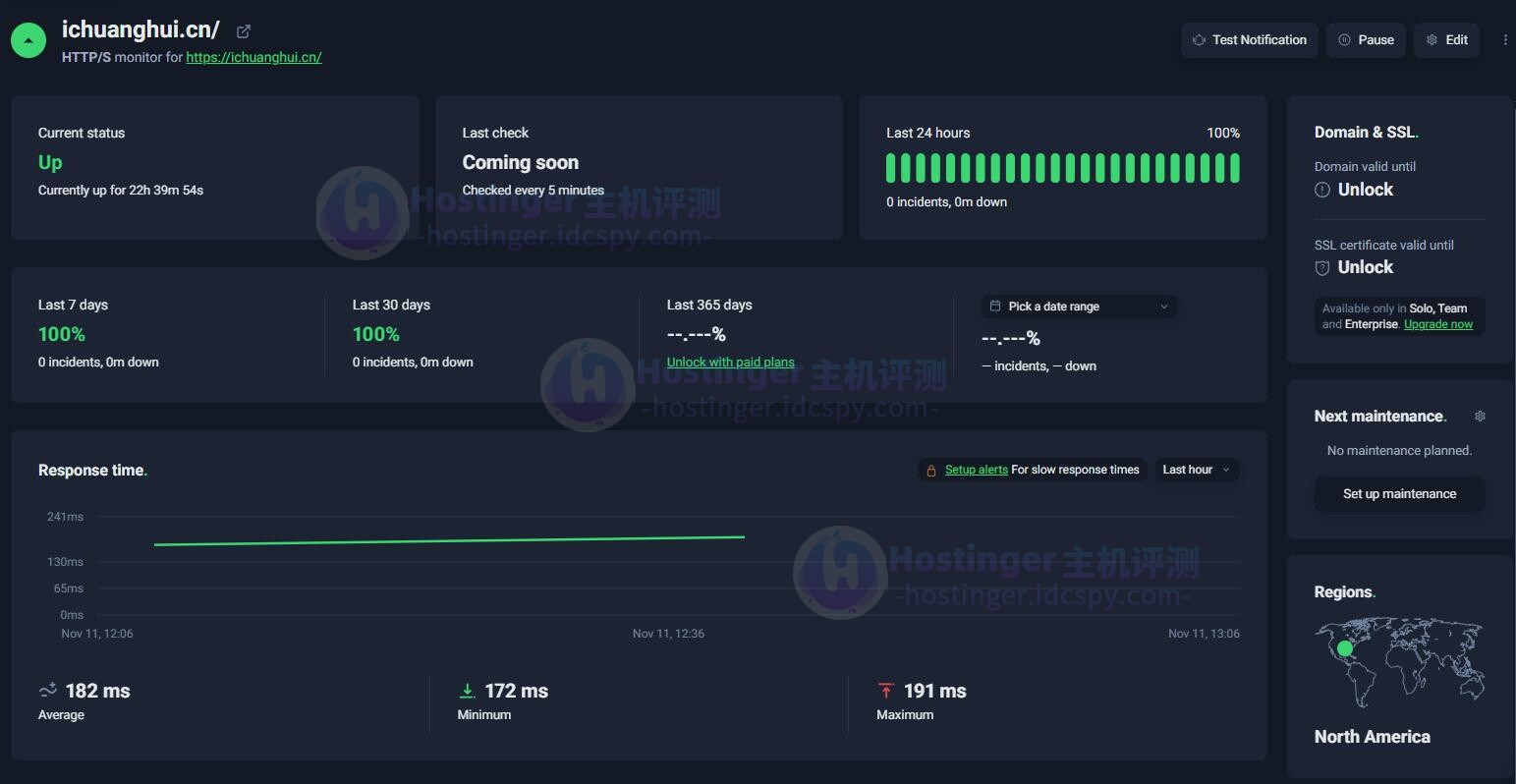
Task: Click the SSL certificate shield icon
Action: [1322, 268]
